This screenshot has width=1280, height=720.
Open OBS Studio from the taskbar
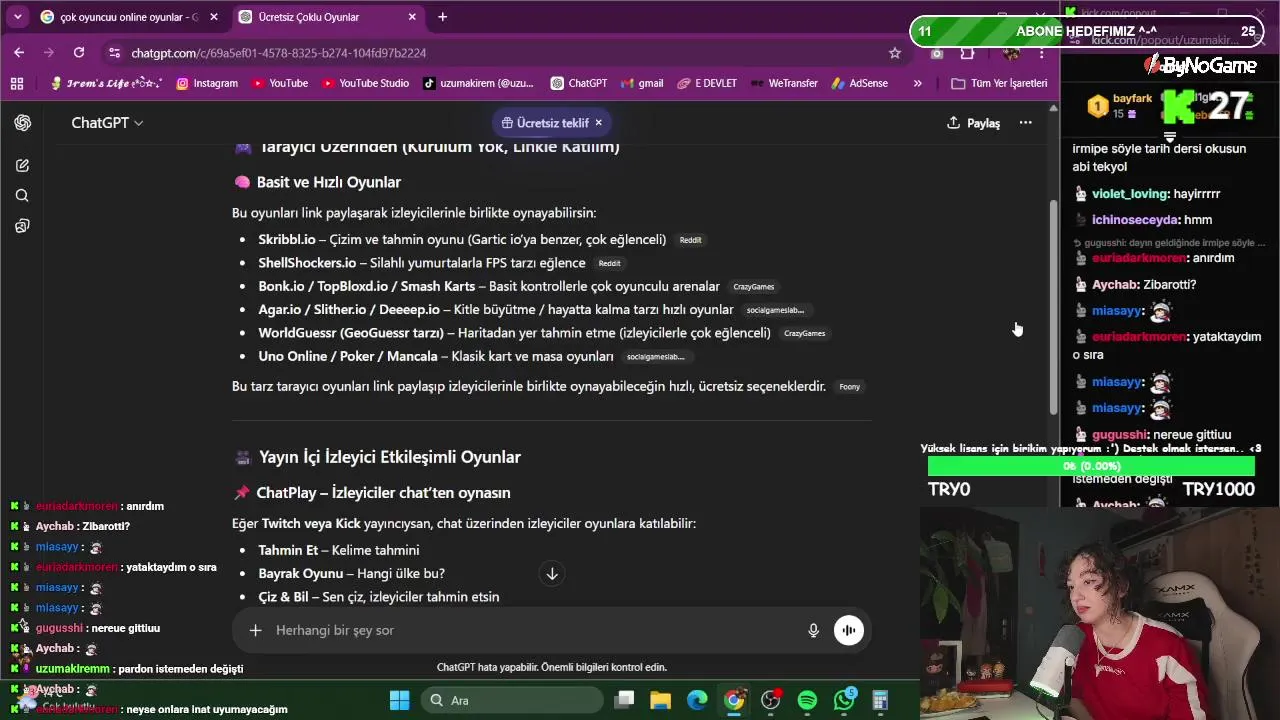(x=770, y=700)
